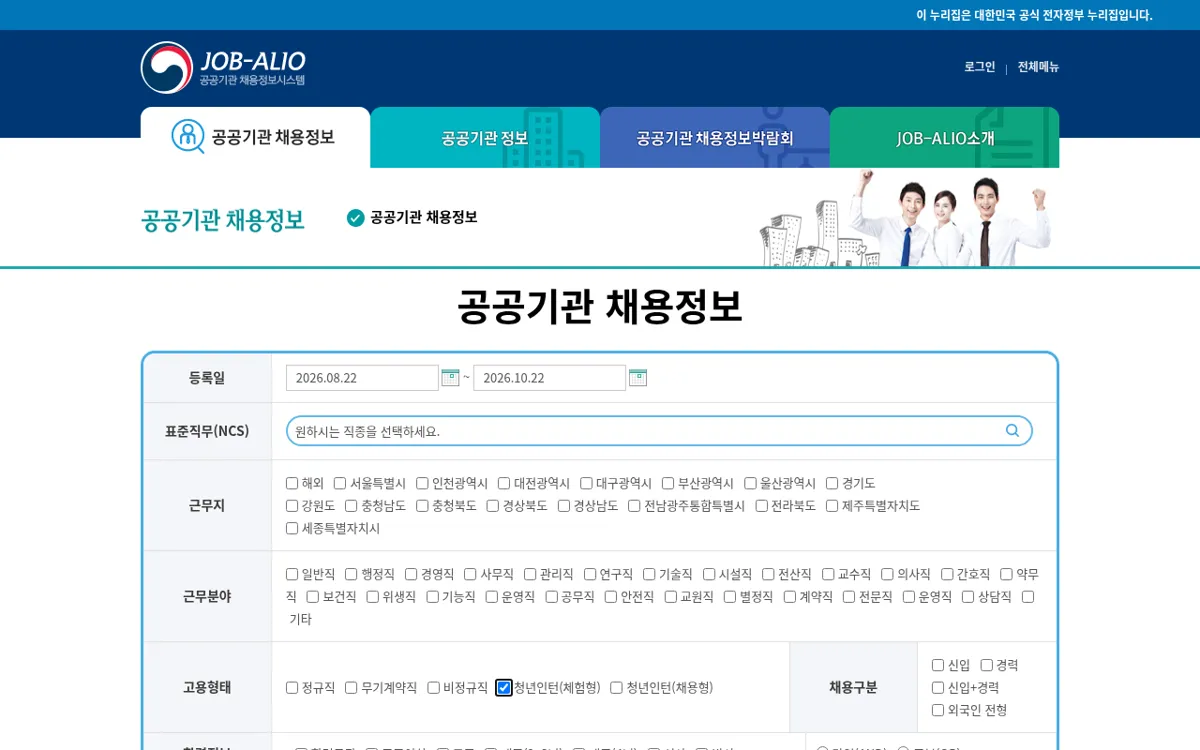Viewport: 1200px width, 750px height.
Task: Tick the 비정규직 checkbox
Action: tap(433, 688)
